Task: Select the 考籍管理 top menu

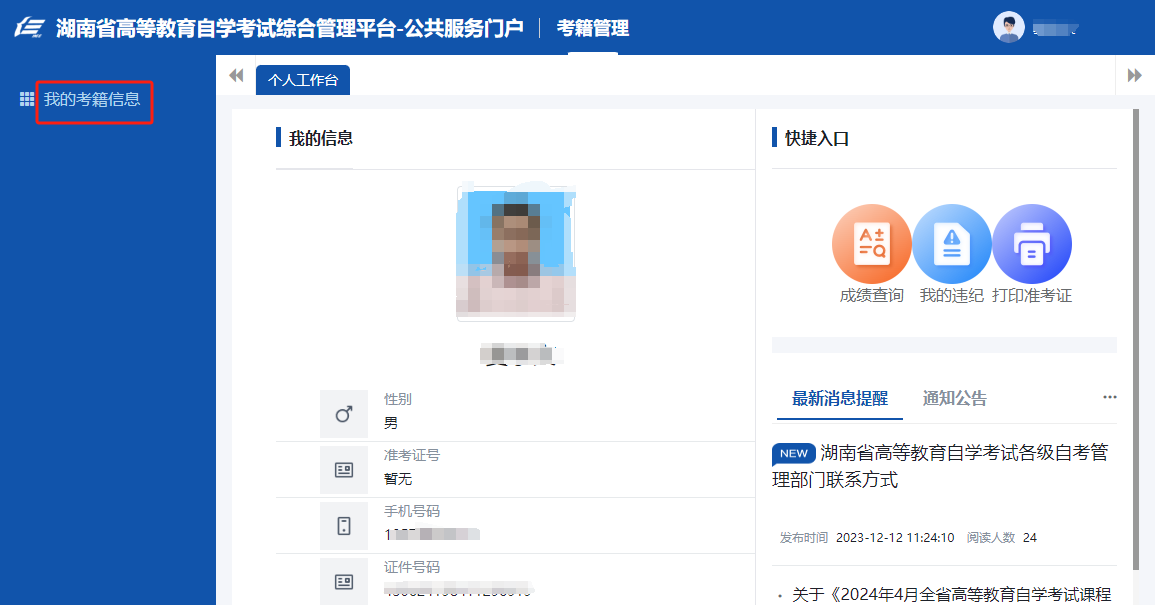Action: [x=593, y=28]
